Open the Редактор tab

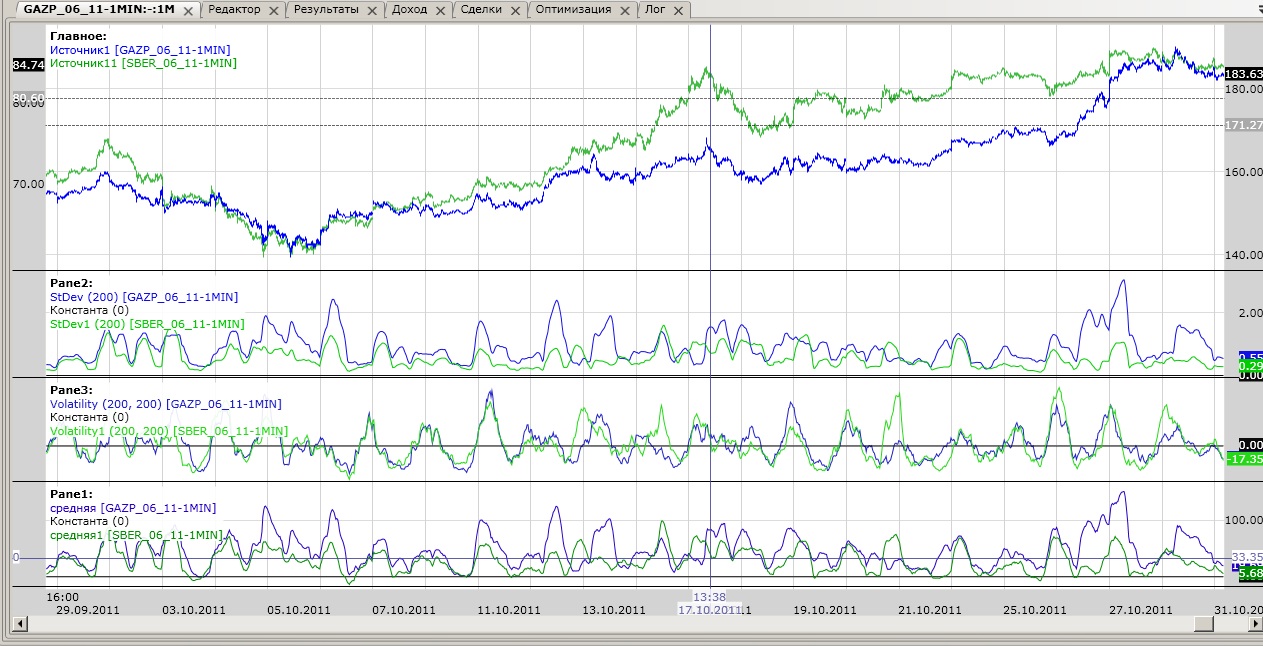[235, 10]
